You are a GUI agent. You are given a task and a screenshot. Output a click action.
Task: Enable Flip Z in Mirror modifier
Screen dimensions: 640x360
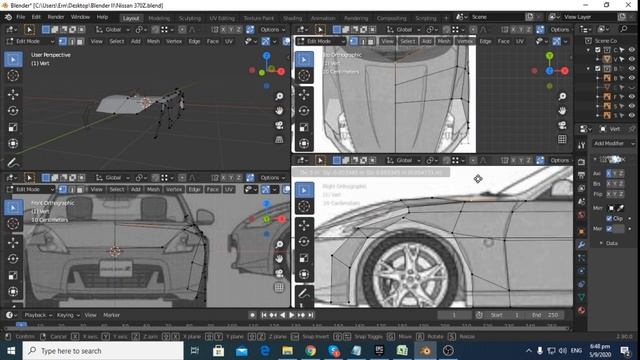621,194
